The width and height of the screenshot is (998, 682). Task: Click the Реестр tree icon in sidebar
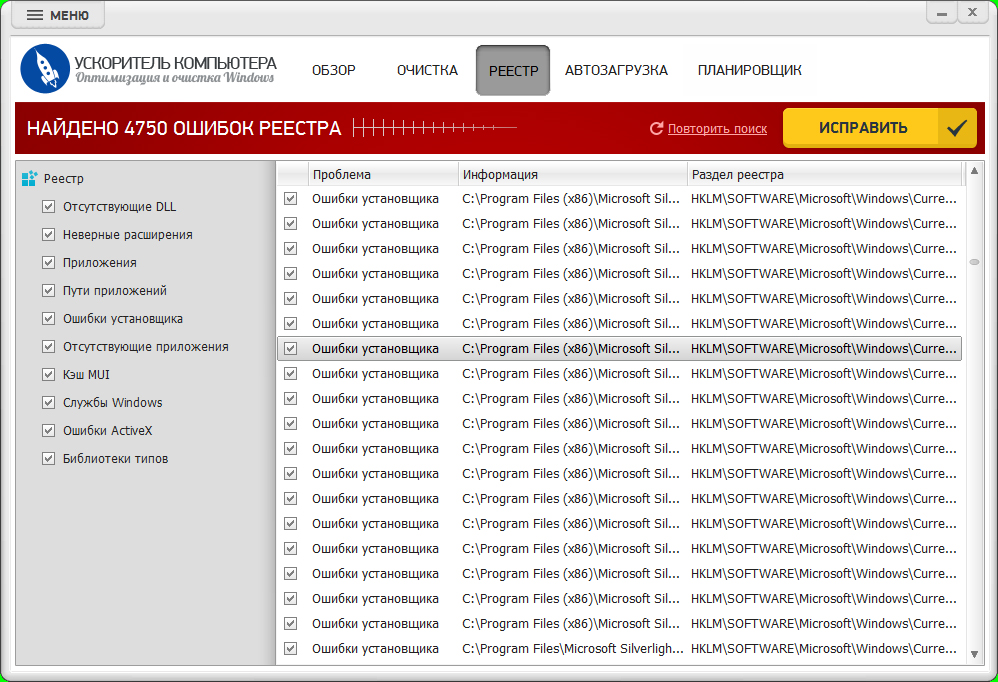(29, 179)
